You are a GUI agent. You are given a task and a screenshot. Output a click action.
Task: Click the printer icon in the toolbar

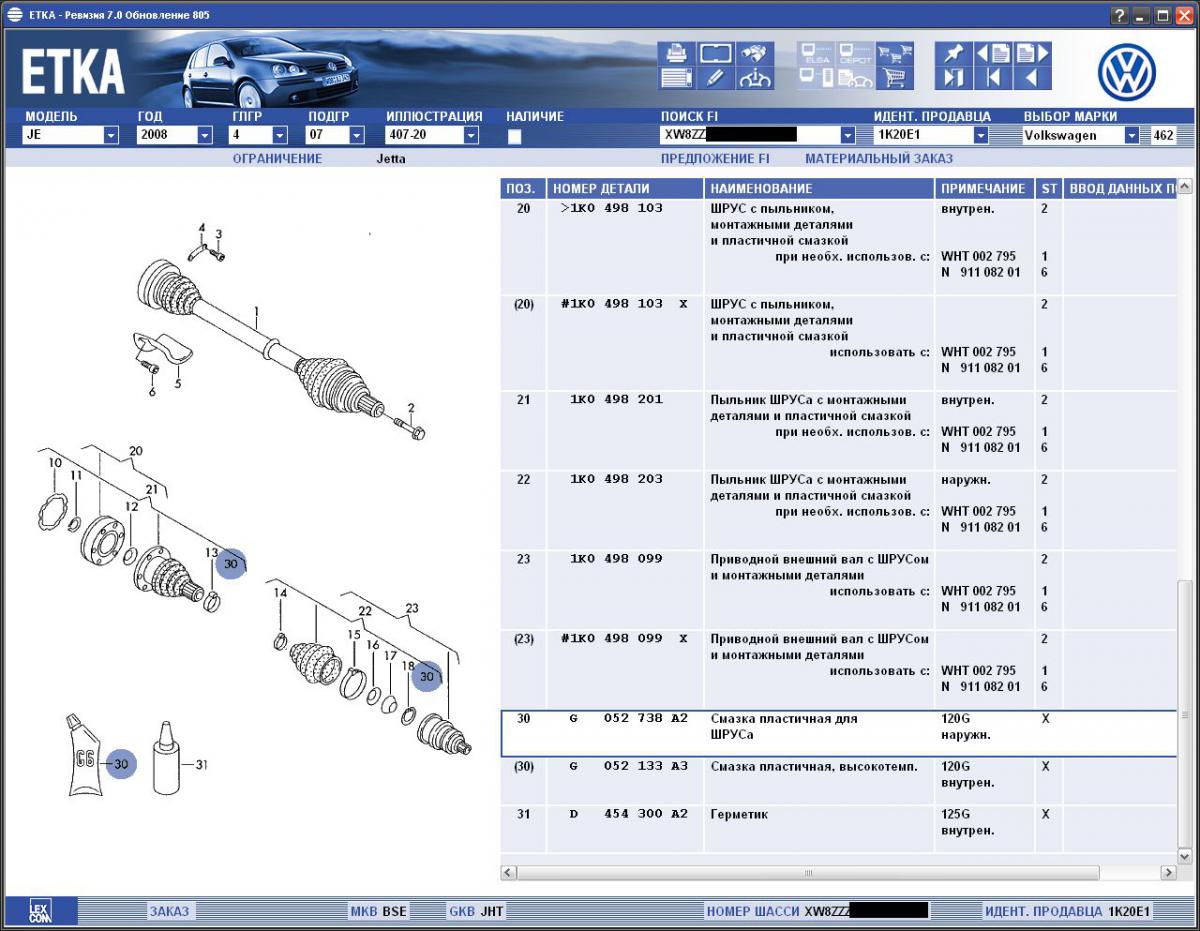[675, 53]
